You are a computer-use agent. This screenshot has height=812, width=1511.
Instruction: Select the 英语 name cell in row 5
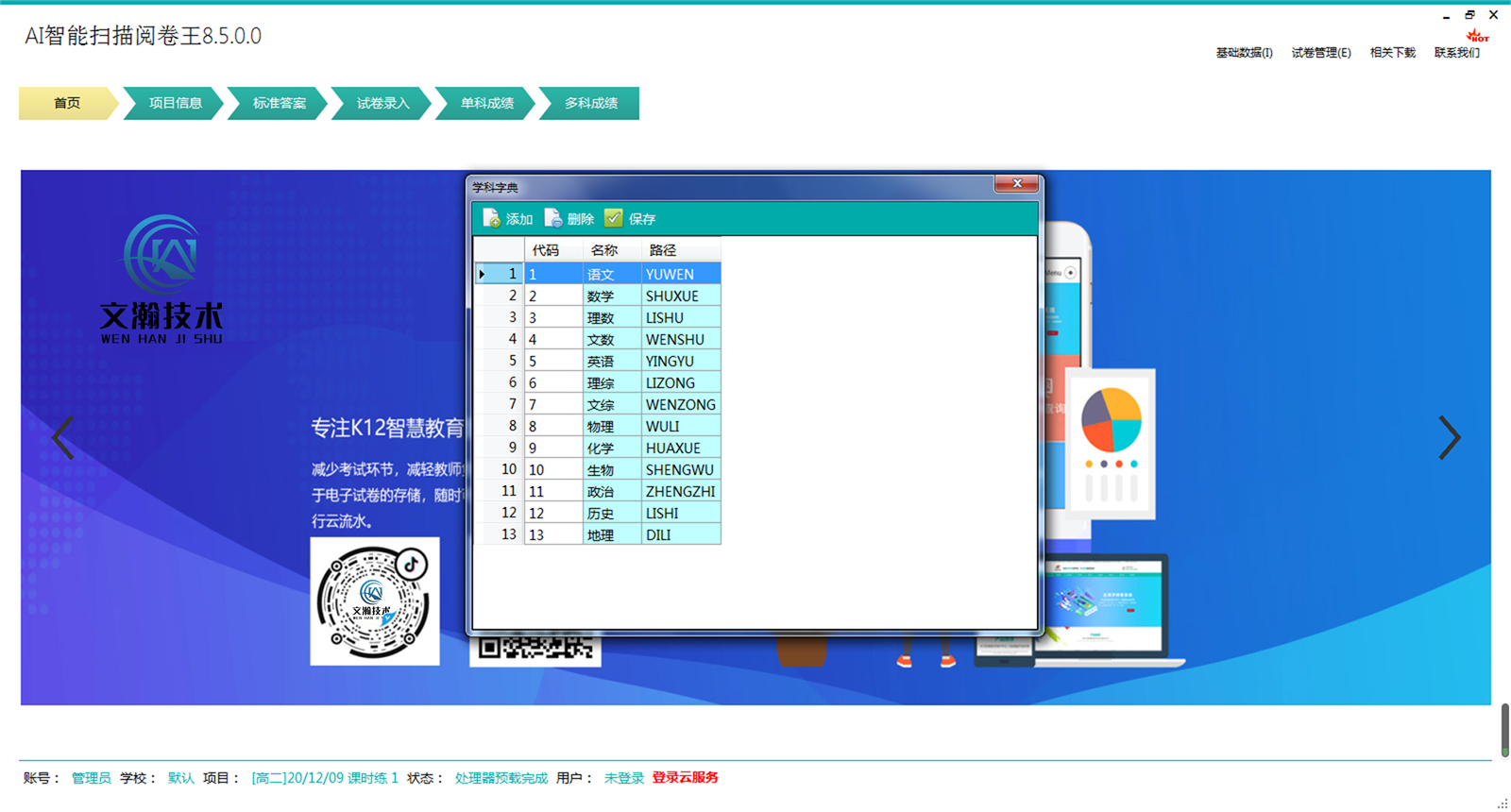(x=602, y=362)
